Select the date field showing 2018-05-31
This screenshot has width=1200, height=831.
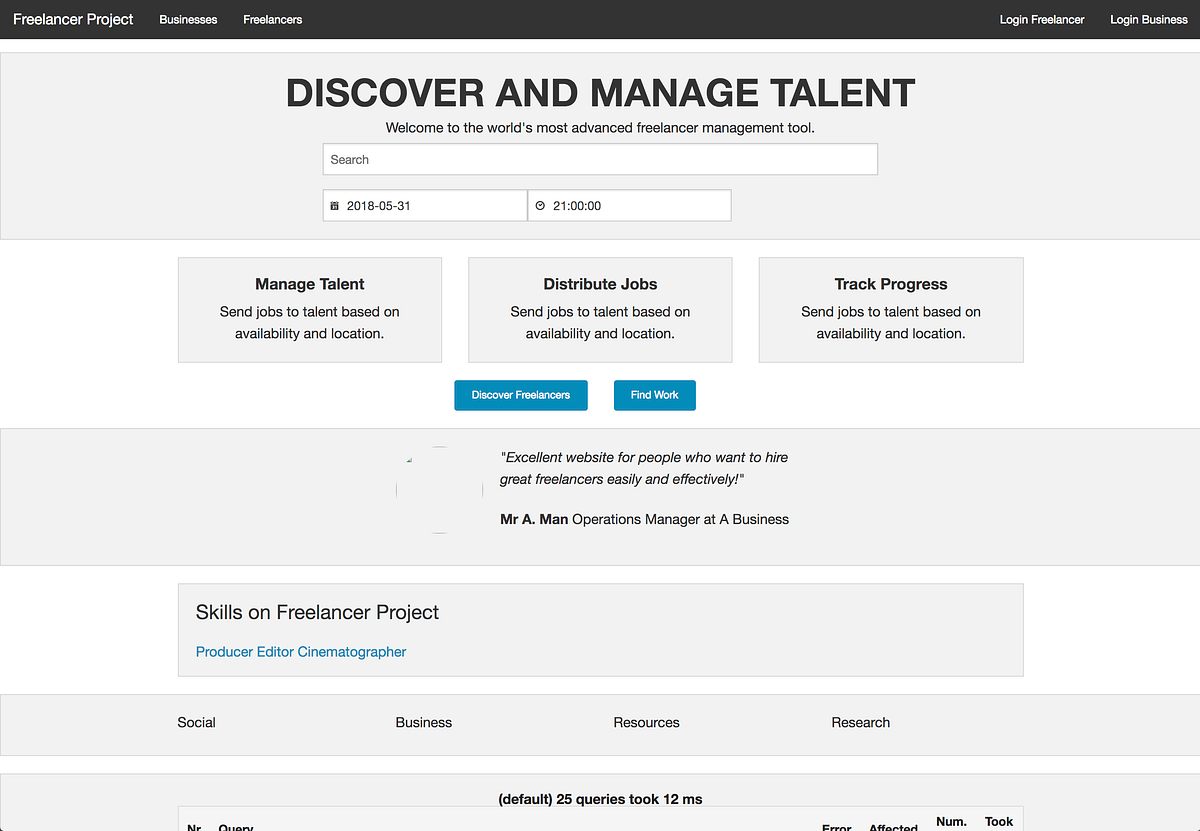click(425, 205)
